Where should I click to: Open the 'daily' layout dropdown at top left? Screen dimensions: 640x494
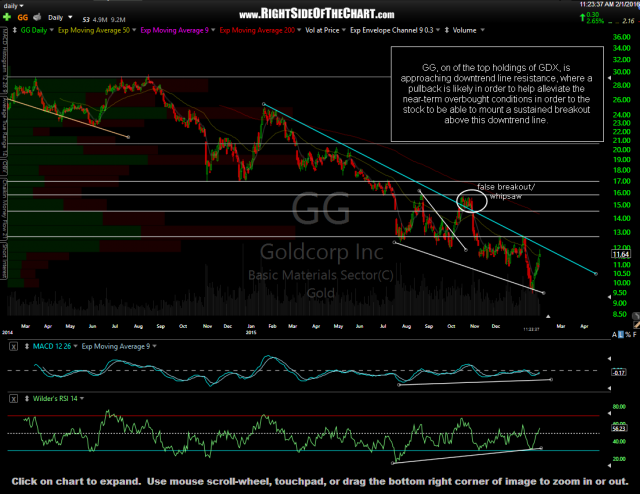(x=13, y=6)
